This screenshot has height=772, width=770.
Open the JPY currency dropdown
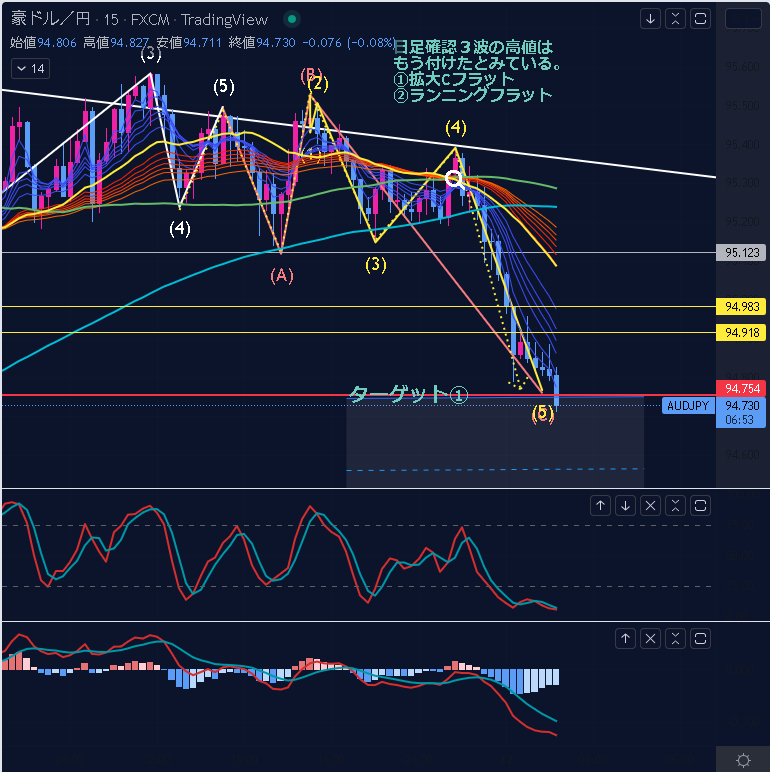(742, 18)
